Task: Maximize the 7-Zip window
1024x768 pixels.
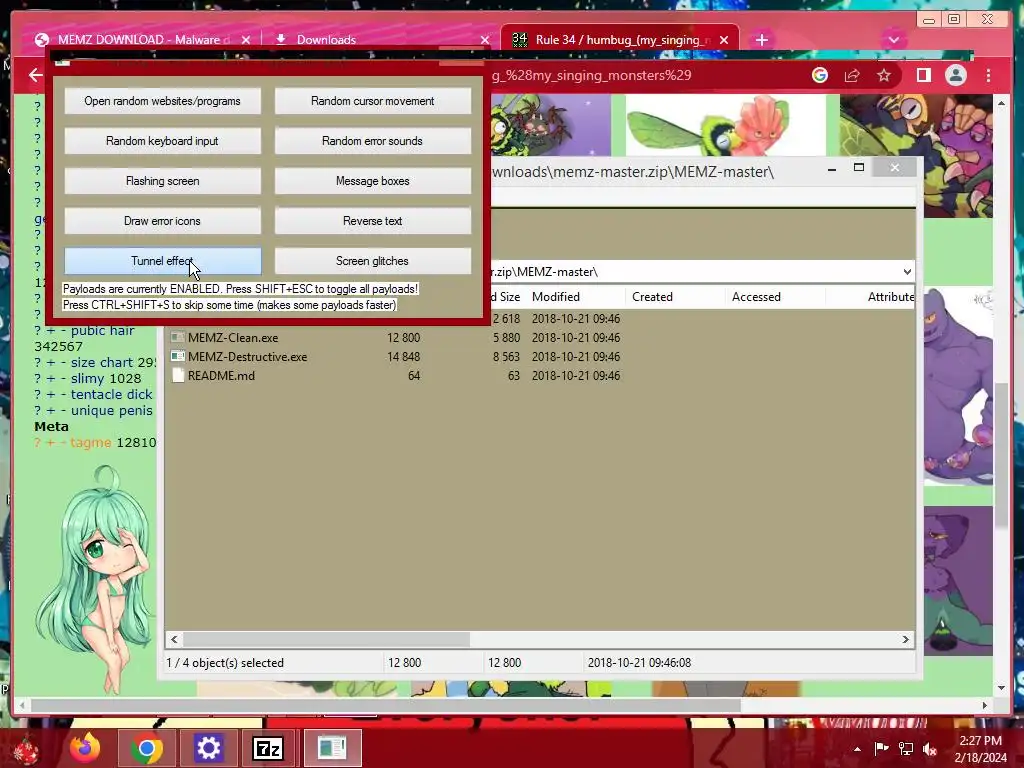Action: 859,168
